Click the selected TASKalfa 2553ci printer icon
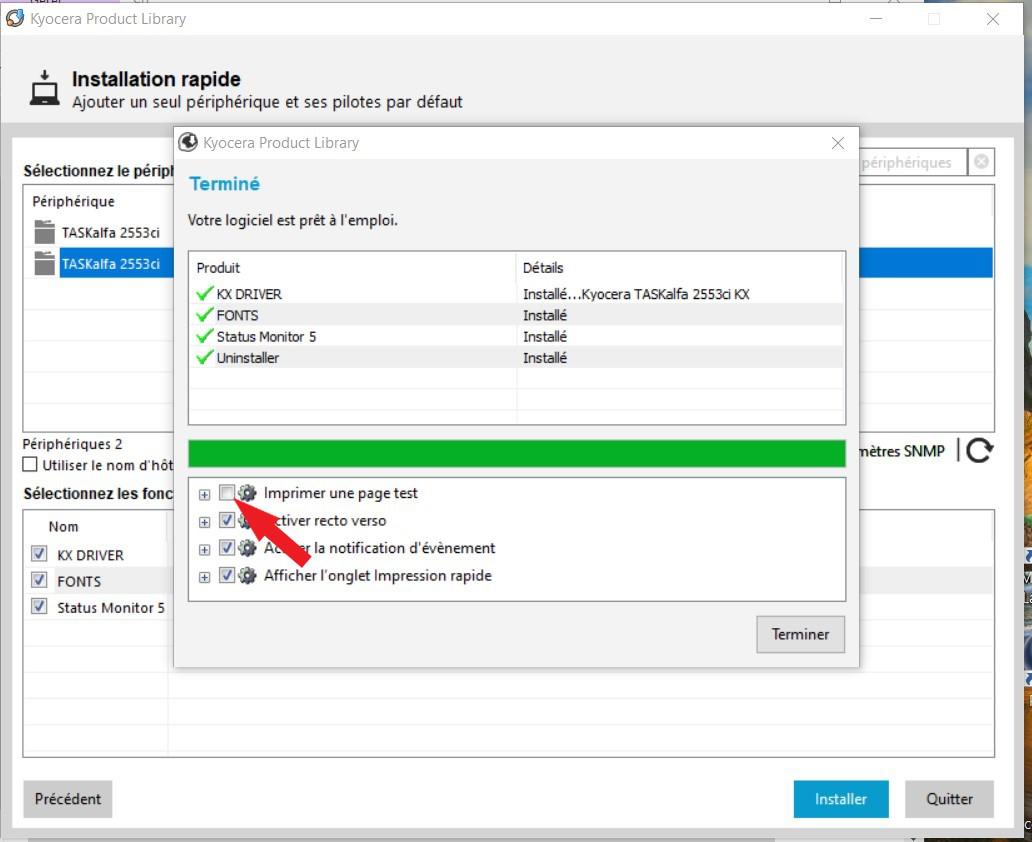Viewport: 1032px width, 842px height. point(44,264)
